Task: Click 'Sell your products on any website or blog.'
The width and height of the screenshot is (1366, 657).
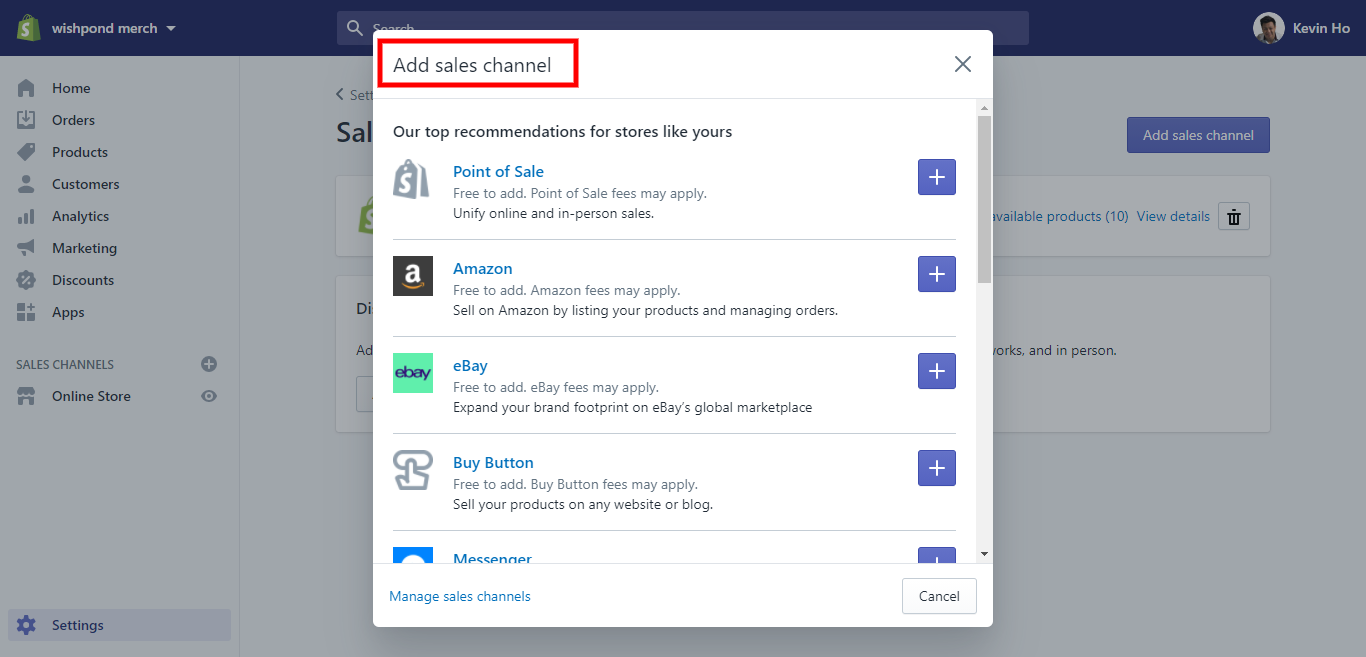Action: pyautogui.click(x=583, y=504)
